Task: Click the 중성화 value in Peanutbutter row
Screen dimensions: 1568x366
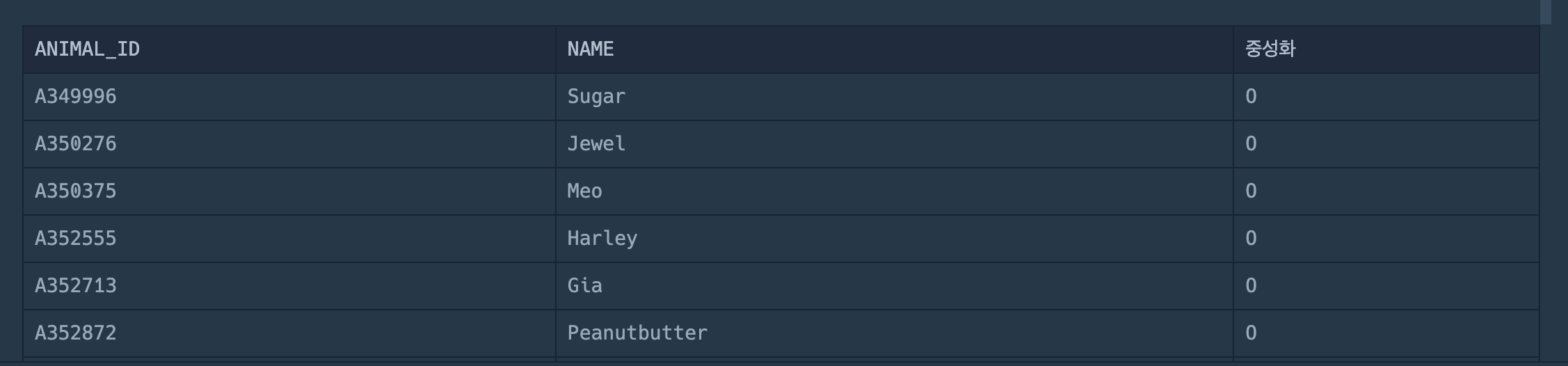Action: point(1386,333)
